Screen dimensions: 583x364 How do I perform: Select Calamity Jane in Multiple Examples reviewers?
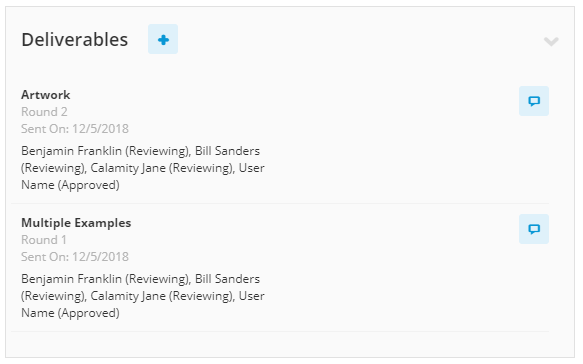(x=128, y=296)
